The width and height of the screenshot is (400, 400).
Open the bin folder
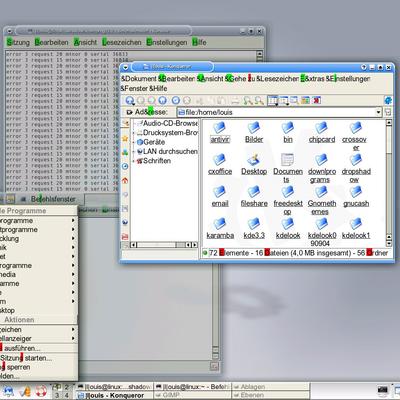coord(288,133)
